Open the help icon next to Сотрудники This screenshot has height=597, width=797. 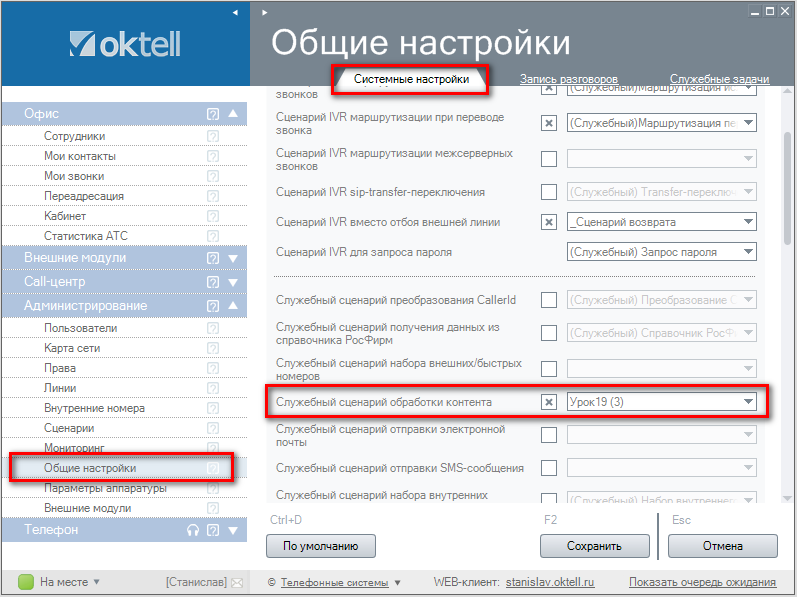coord(212,136)
